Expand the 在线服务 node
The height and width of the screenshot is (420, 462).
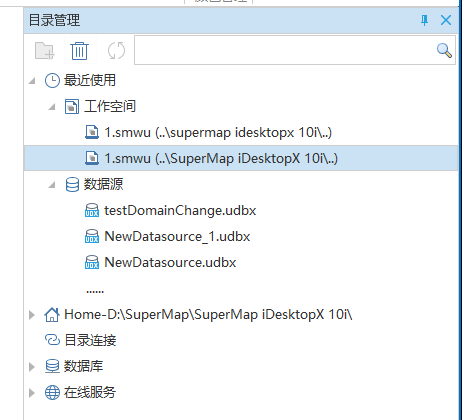click(x=32, y=393)
